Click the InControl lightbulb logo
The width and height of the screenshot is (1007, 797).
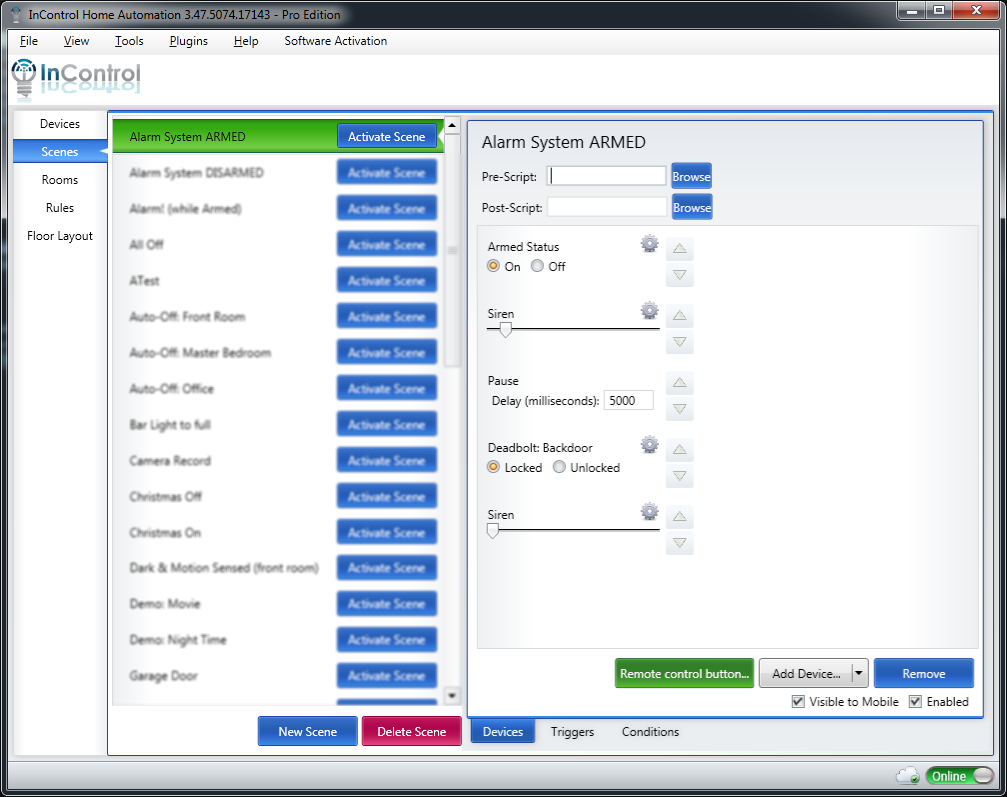(24, 76)
